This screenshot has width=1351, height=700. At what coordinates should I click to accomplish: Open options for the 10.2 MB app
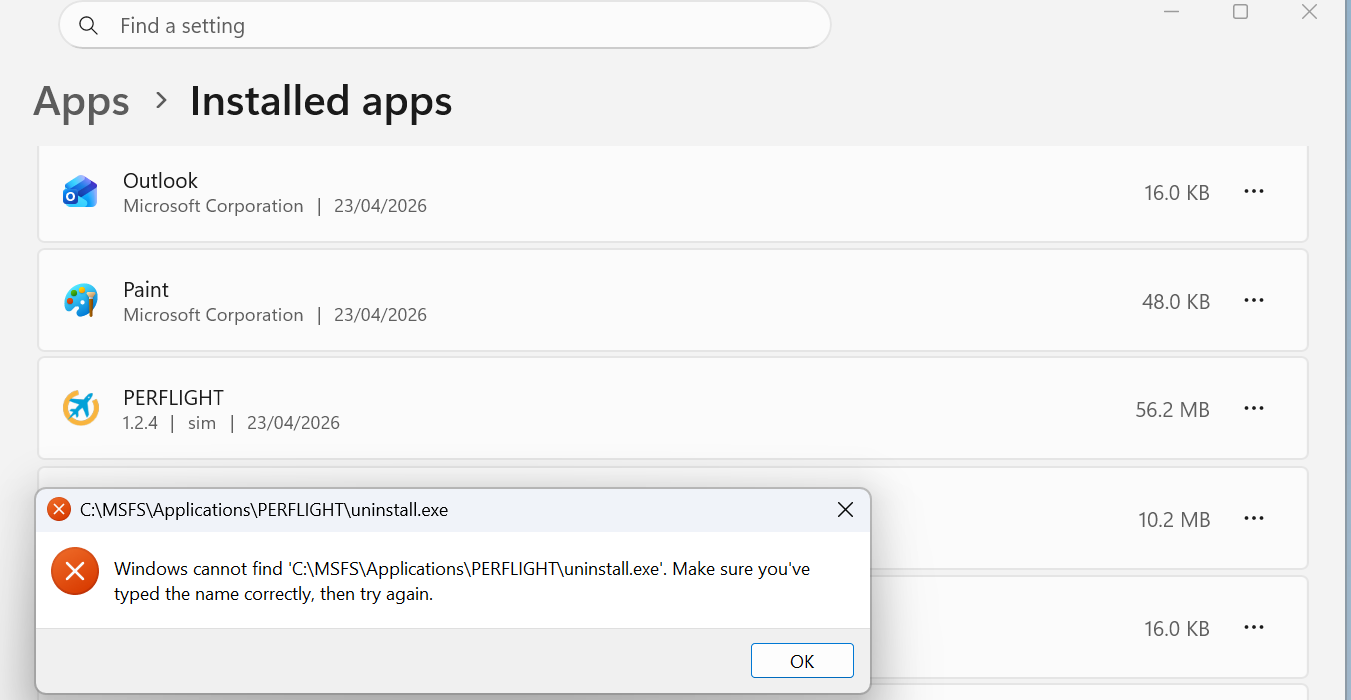(x=1254, y=518)
